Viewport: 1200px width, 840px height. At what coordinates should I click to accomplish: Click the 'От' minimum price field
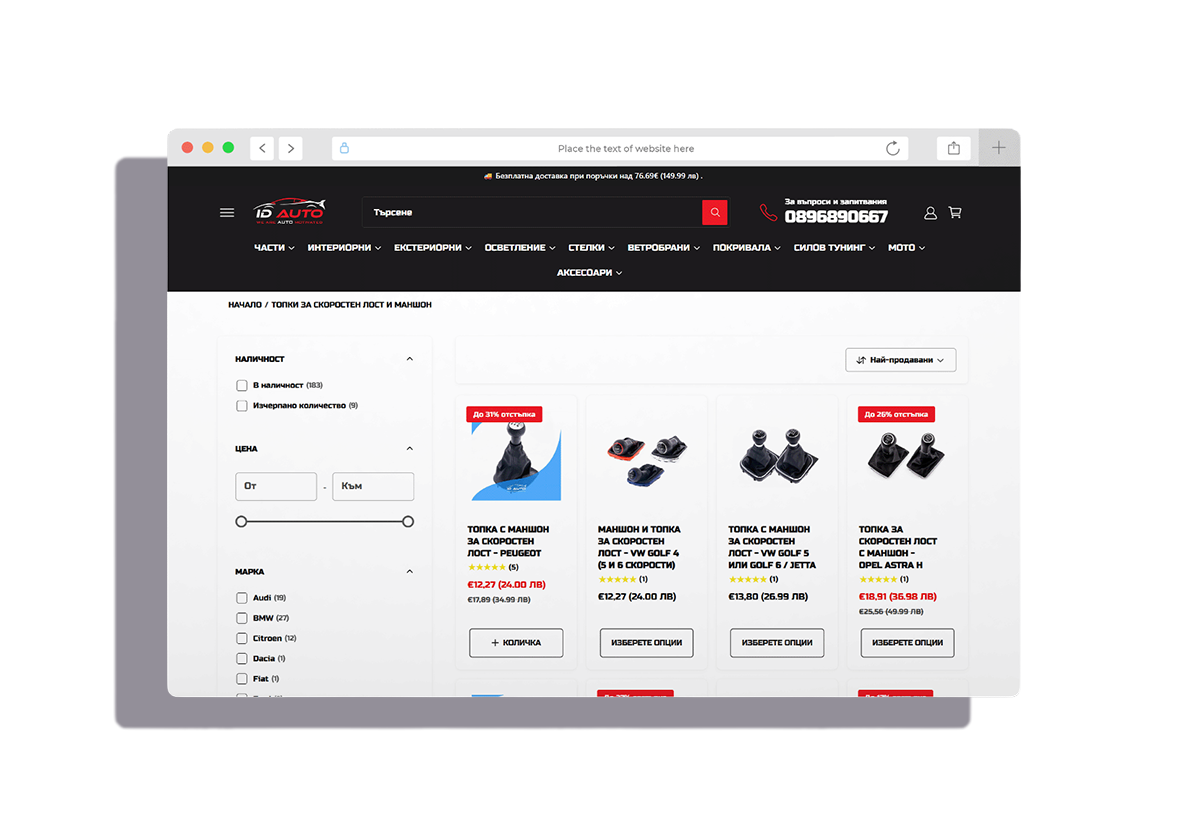pos(276,486)
